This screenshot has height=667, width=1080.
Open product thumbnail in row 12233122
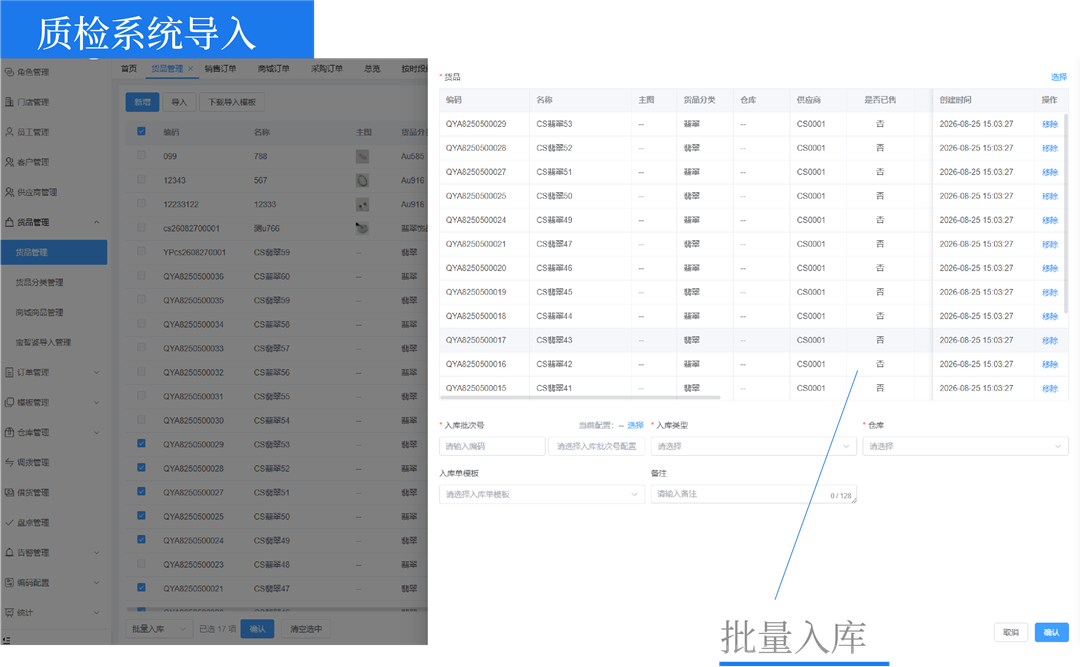pyautogui.click(x=362, y=205)
